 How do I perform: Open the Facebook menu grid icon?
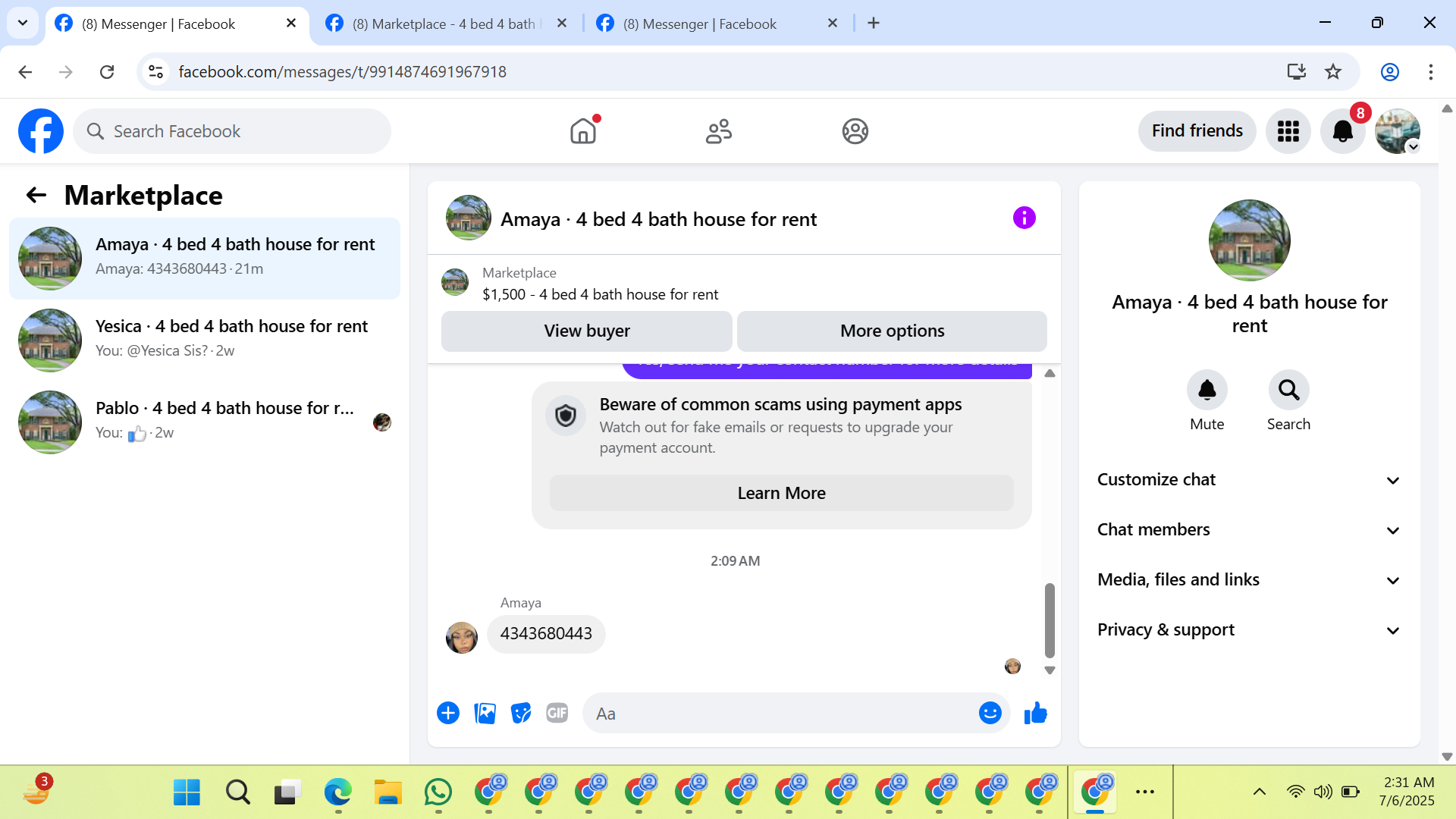coord(1288,131)
